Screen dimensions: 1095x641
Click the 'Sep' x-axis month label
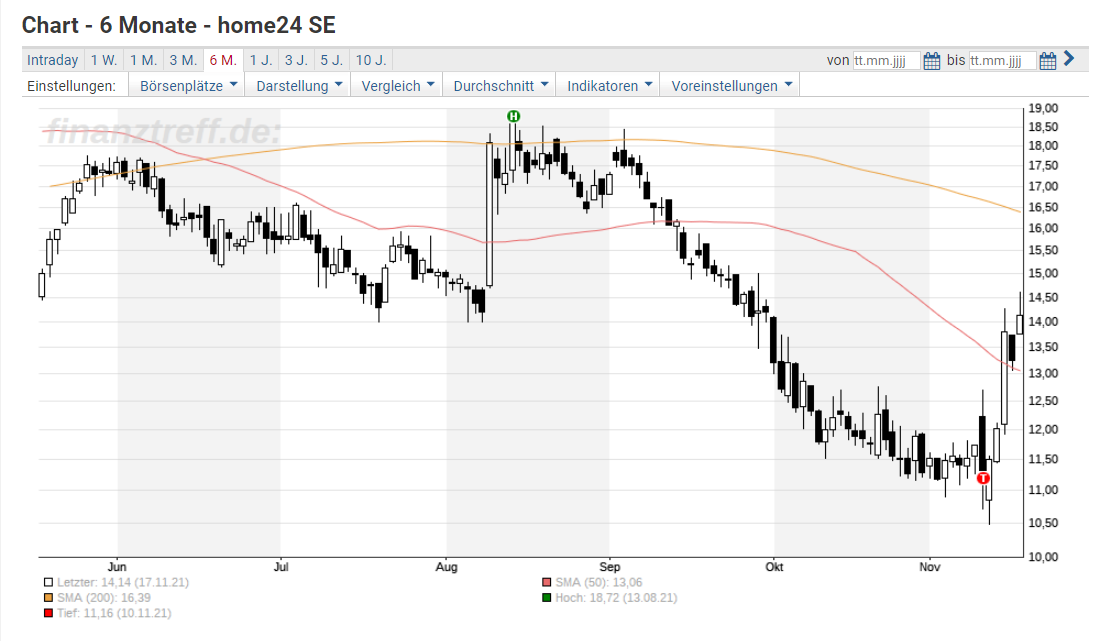click(x=610, y=567)
